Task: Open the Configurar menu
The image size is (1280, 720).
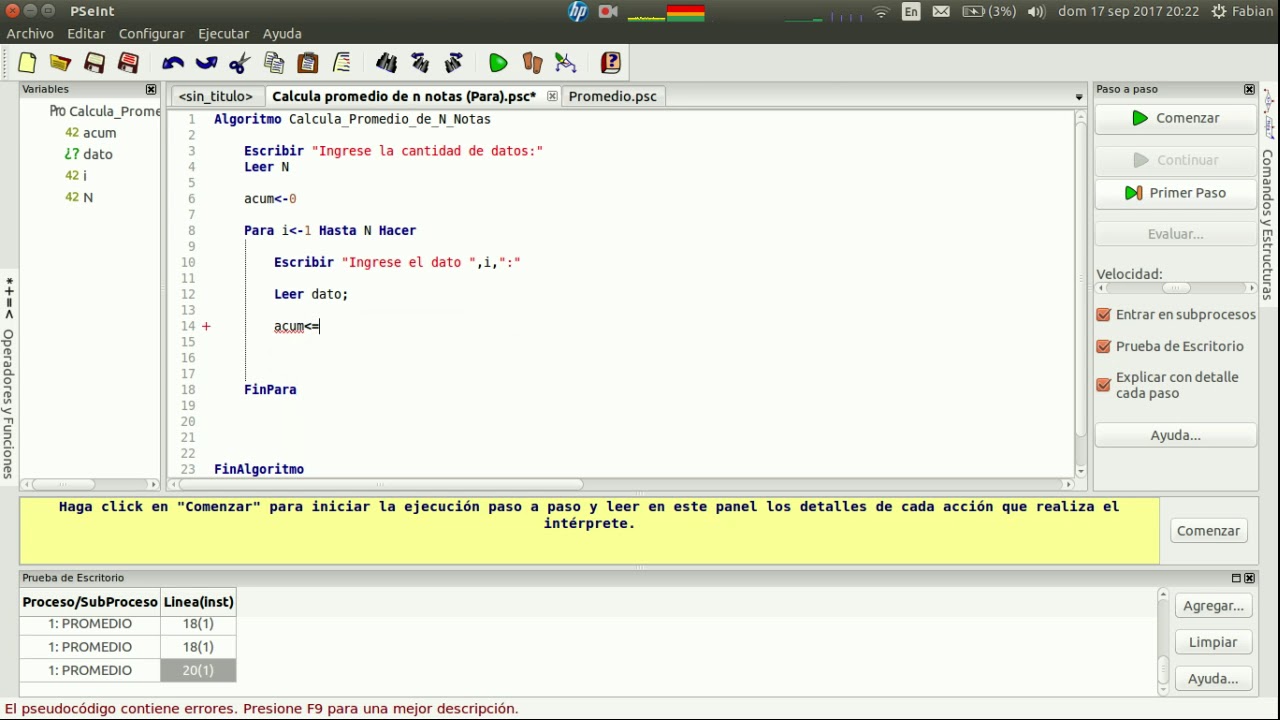Action: click(151, 34)
